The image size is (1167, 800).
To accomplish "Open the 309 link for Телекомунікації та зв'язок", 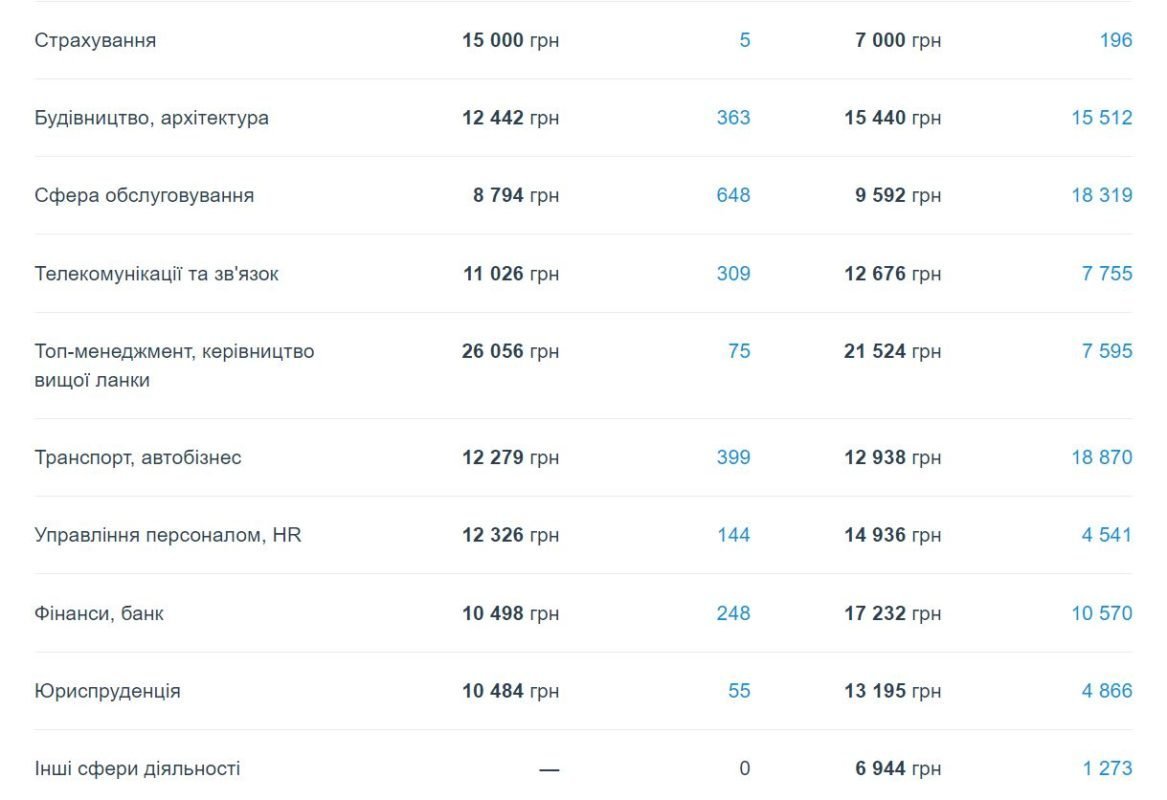I will [733, 273].
